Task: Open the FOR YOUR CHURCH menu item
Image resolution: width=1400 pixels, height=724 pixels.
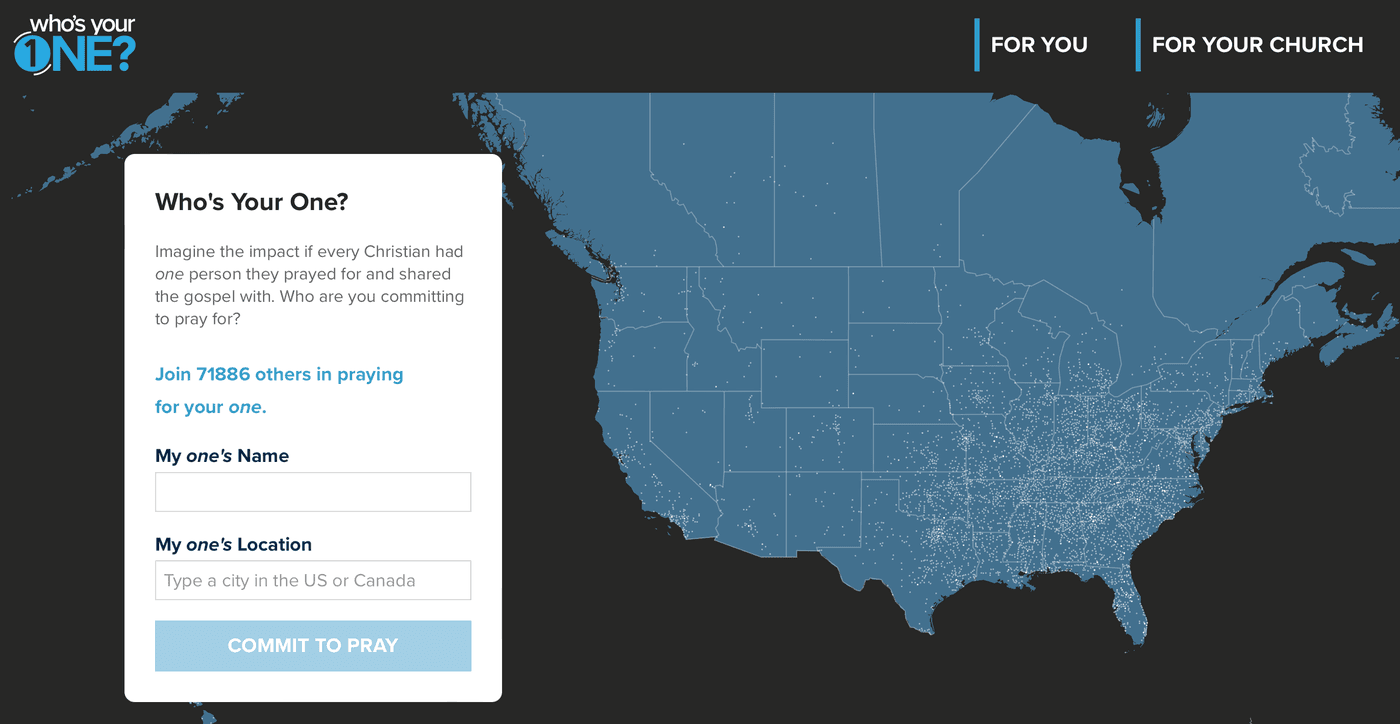Action: pyautogui.click(x=1257, y=45)
